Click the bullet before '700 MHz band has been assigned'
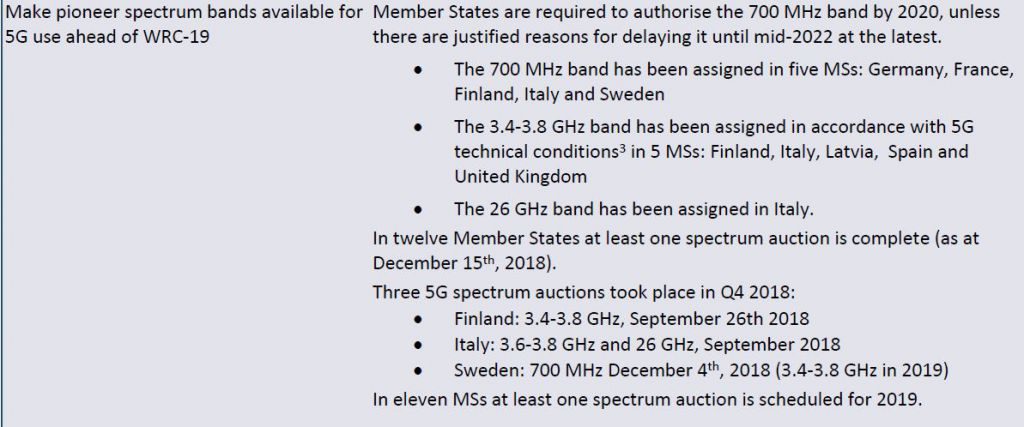Screen dimensions: 1024x427 pyautogui.click(x=417, y=69)
